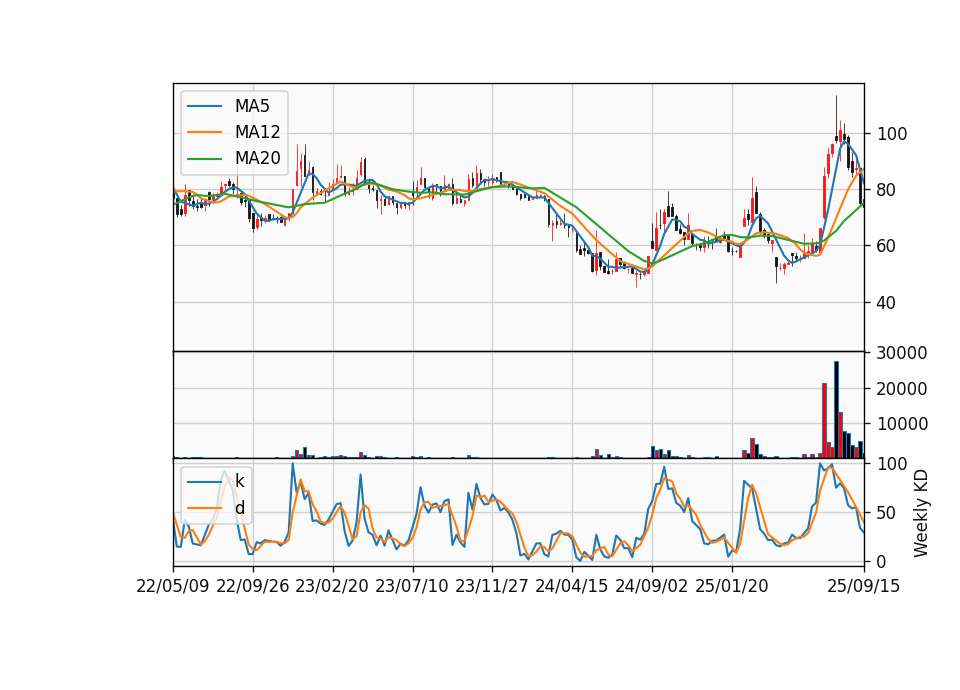
Task: Click the tallest dark volume bar
Action: click(836, 410)
